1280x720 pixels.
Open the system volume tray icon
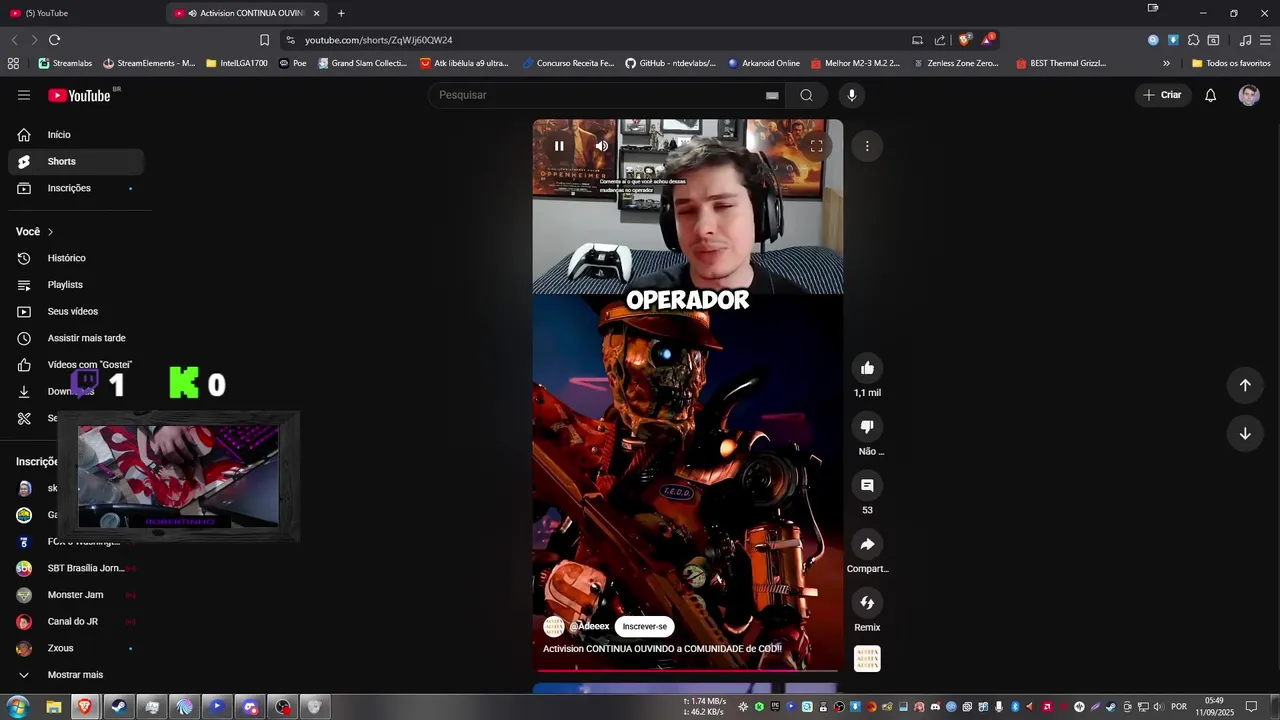[1159, 707]
